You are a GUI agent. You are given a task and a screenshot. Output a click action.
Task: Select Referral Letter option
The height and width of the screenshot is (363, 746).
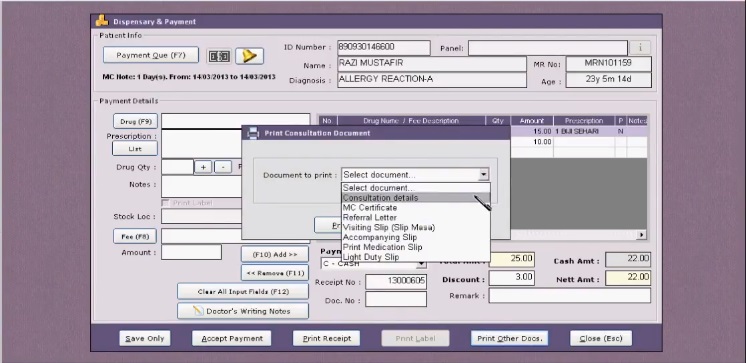[416, 217]
